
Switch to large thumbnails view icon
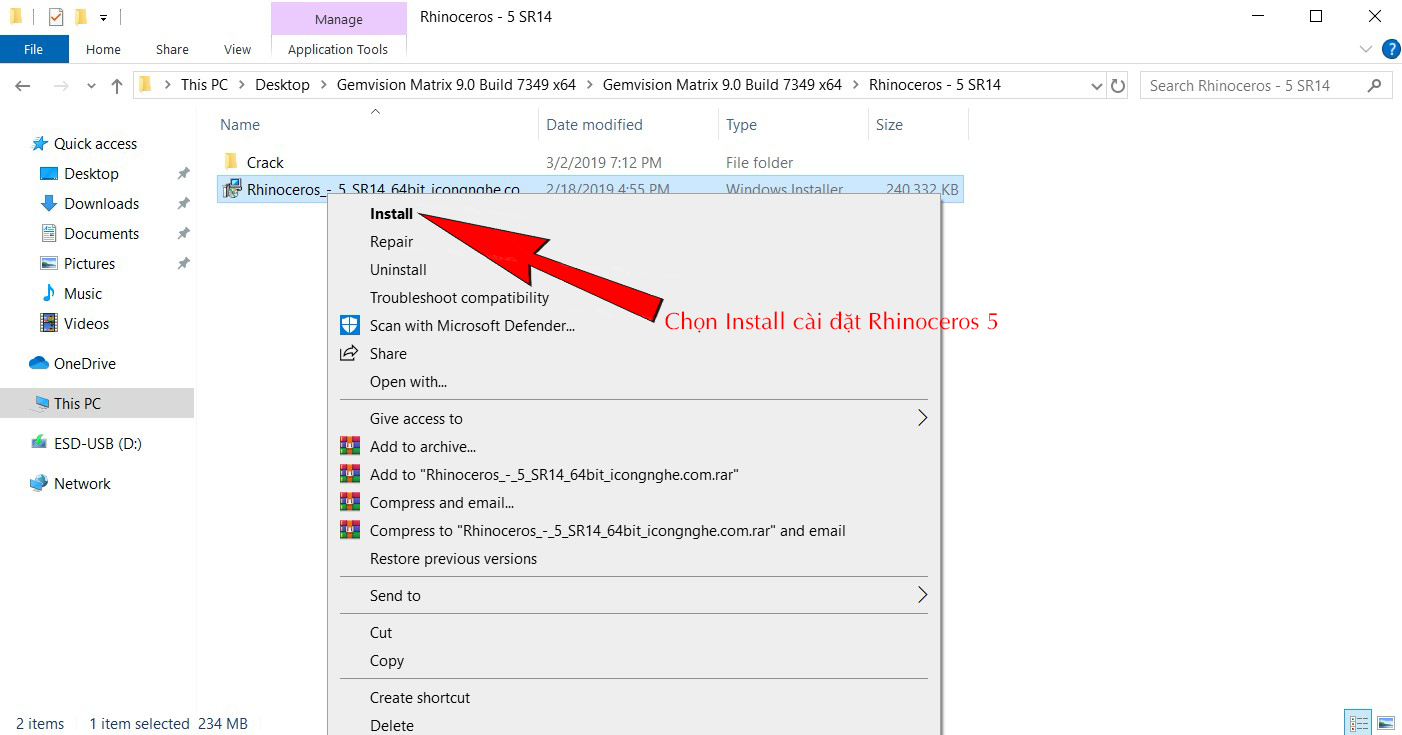[x=1385, y=723]
